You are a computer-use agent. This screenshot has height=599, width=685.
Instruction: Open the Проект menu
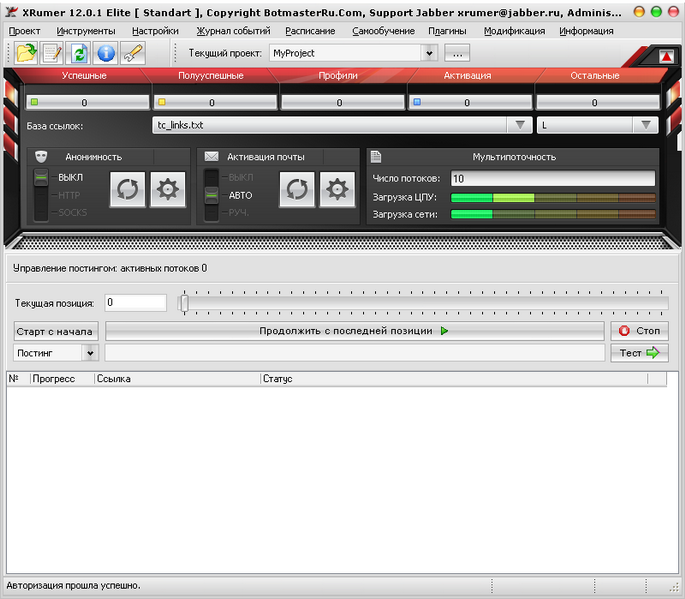(24, 31)
